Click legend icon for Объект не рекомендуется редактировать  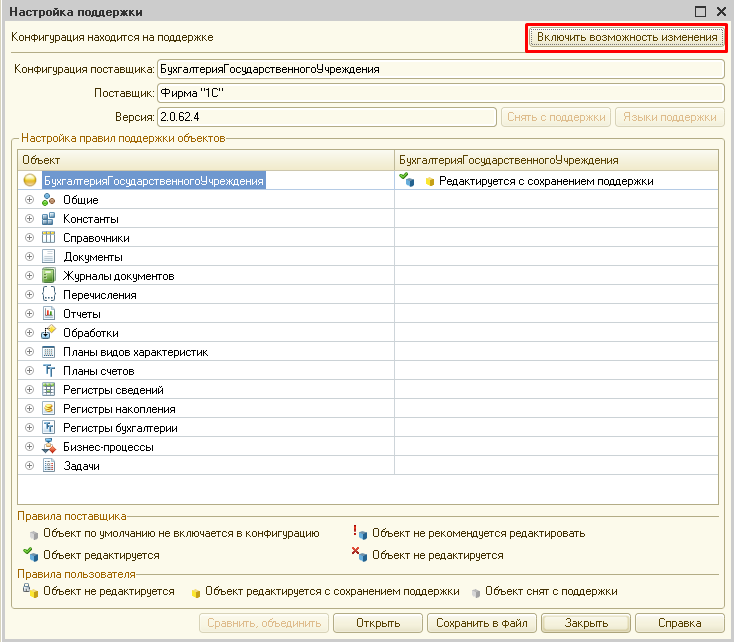[x=360, y=532]
